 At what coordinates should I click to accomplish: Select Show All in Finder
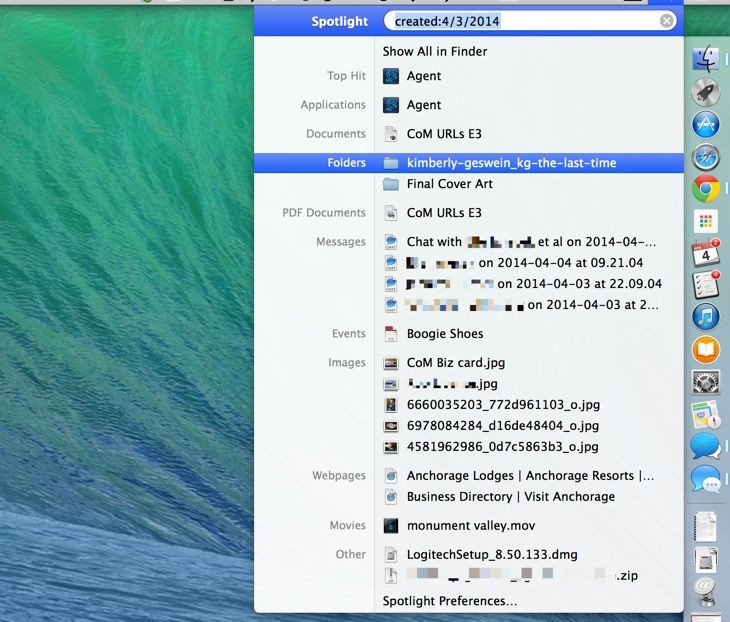click(435, 51)
